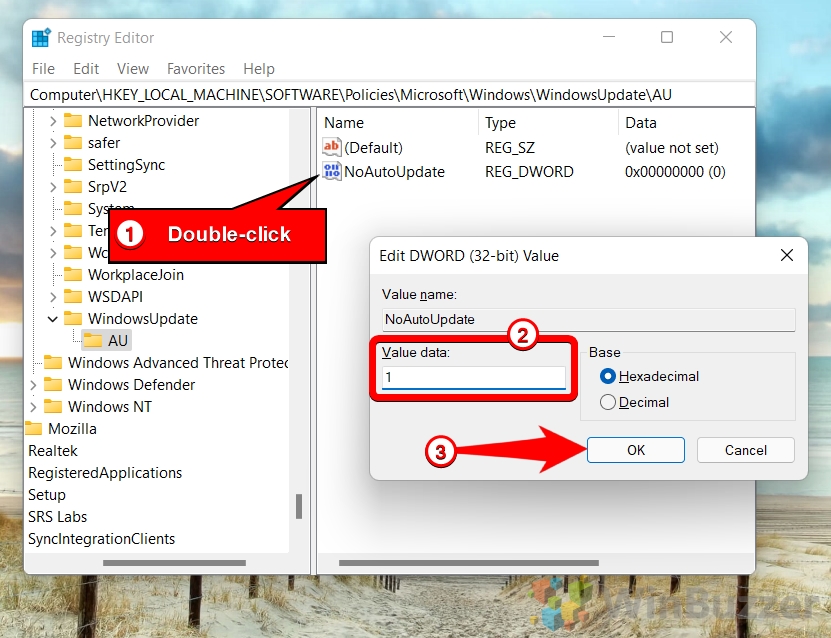Viewport: 831px width, 638px height.
Task: Select the Realtek key
Action: pos(52,451)
